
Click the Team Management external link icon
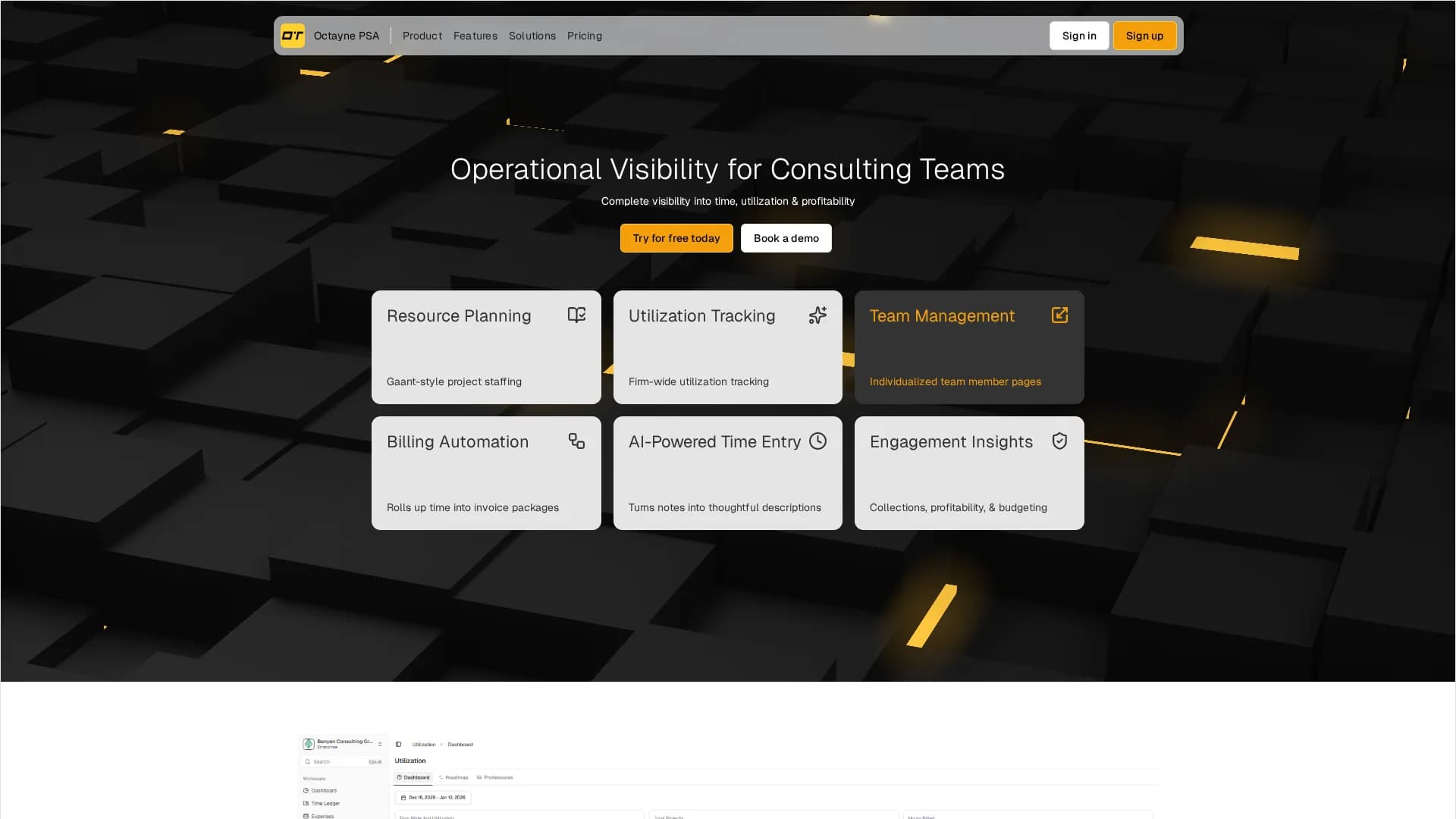click(1059, 315)
